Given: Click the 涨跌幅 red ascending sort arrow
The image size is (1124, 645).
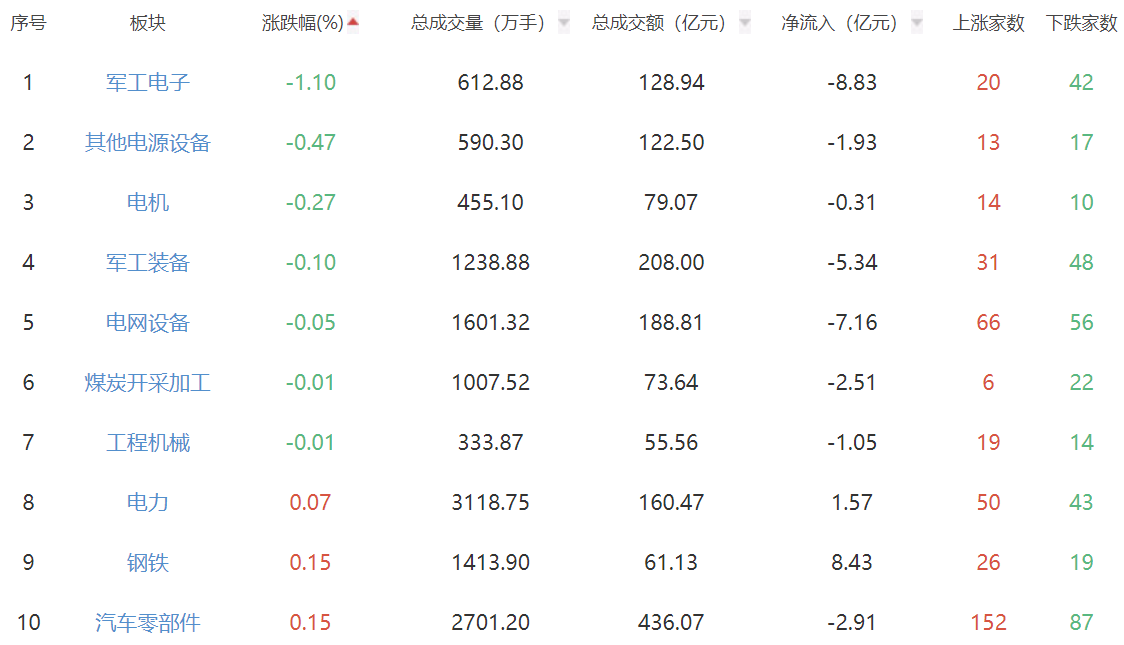Looking at the screenshot, I should (353, 22).
